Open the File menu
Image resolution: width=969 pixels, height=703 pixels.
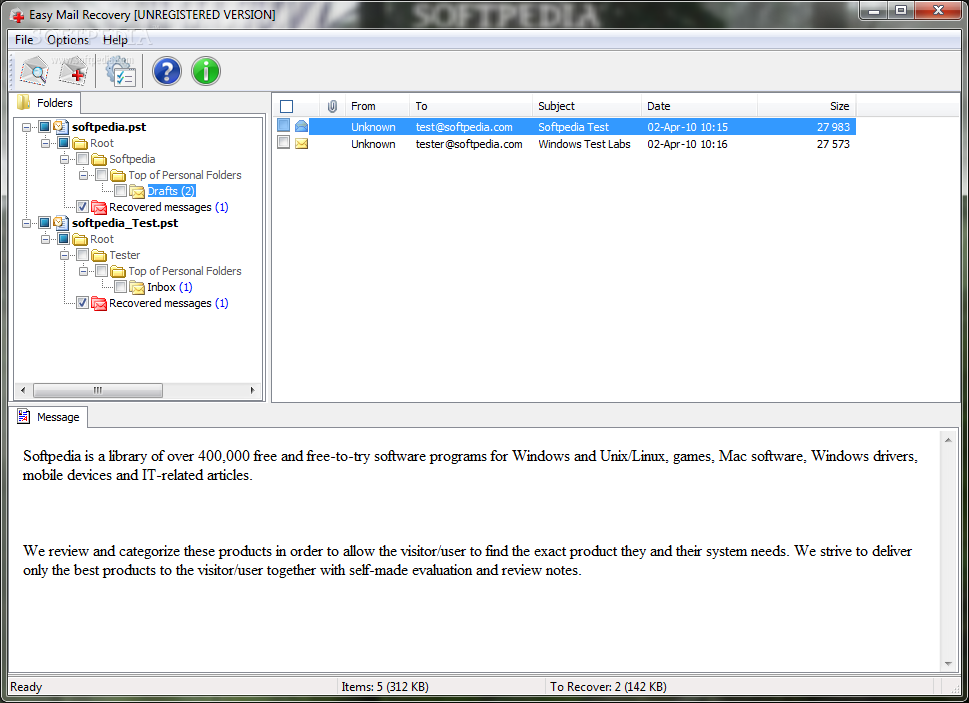(24, 40)
